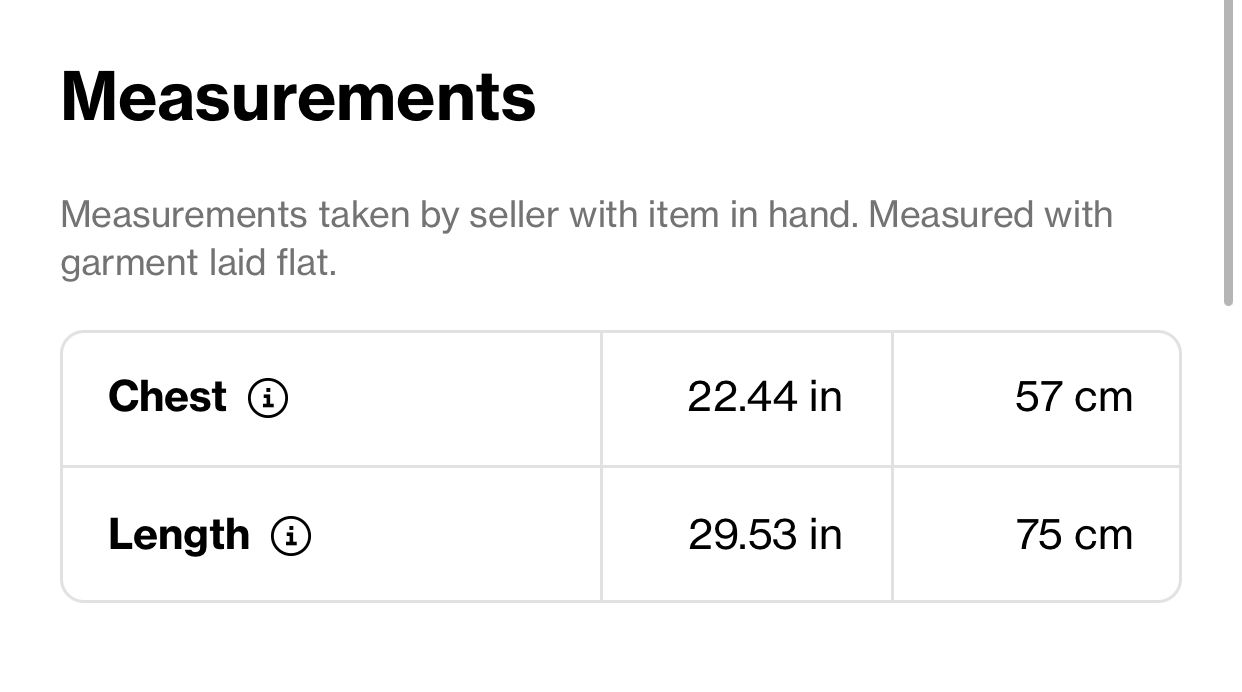The width and height of the screenshot is (1242, 692).
Task: Click the word 'by' in the description
Action: (439, 217)
